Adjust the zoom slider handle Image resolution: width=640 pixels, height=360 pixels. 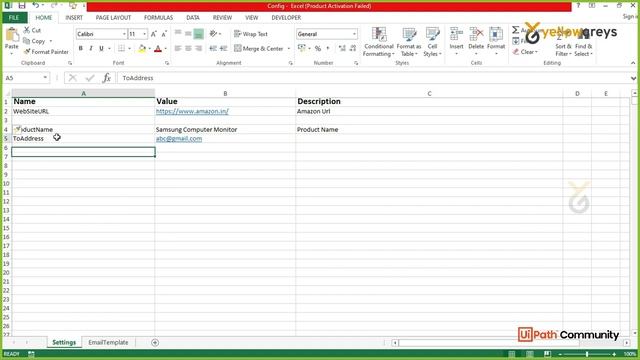587,354
